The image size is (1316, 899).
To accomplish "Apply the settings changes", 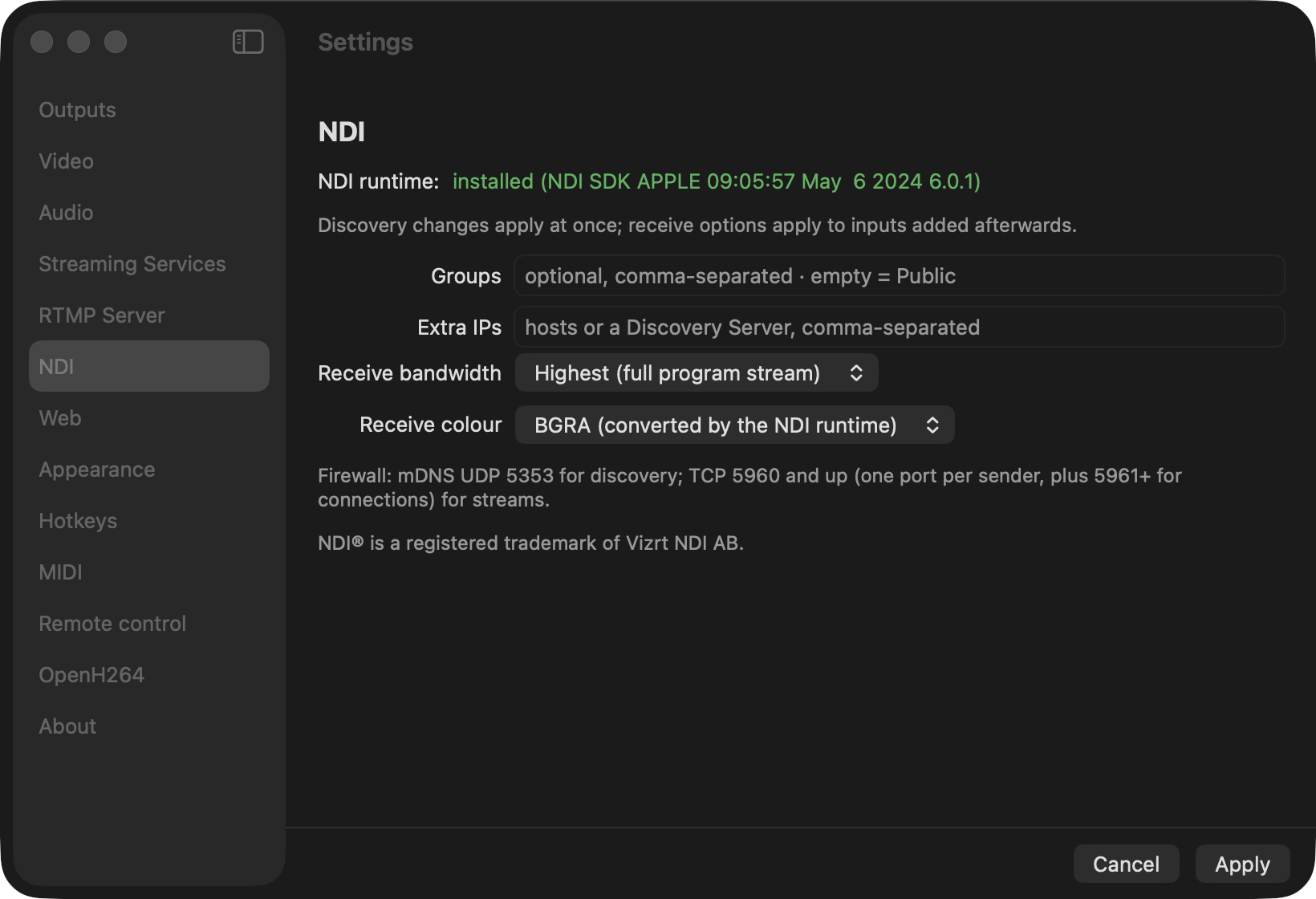I will pos(1242,864).
